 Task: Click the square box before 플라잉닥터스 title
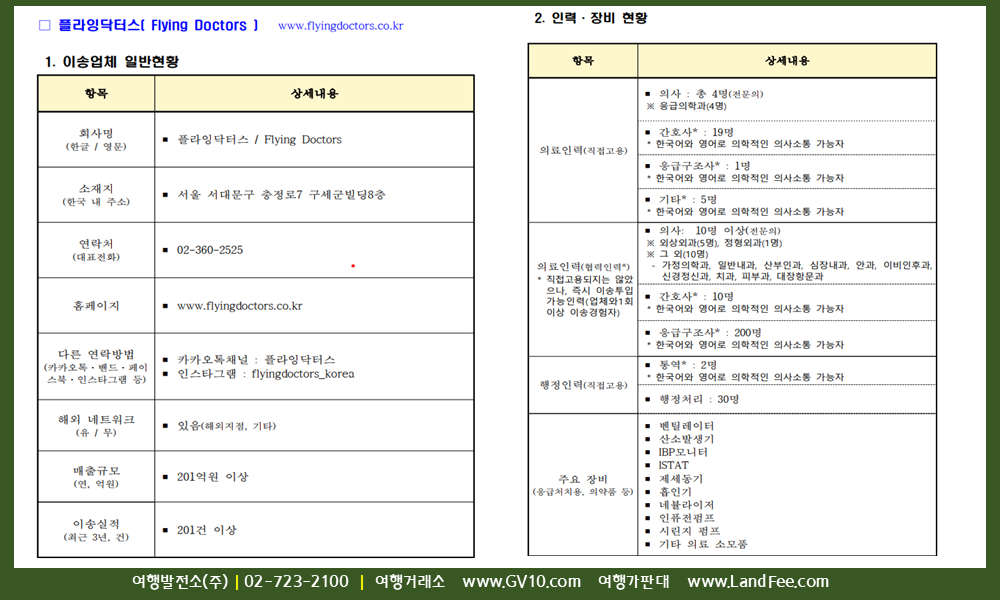pos(44,25)
